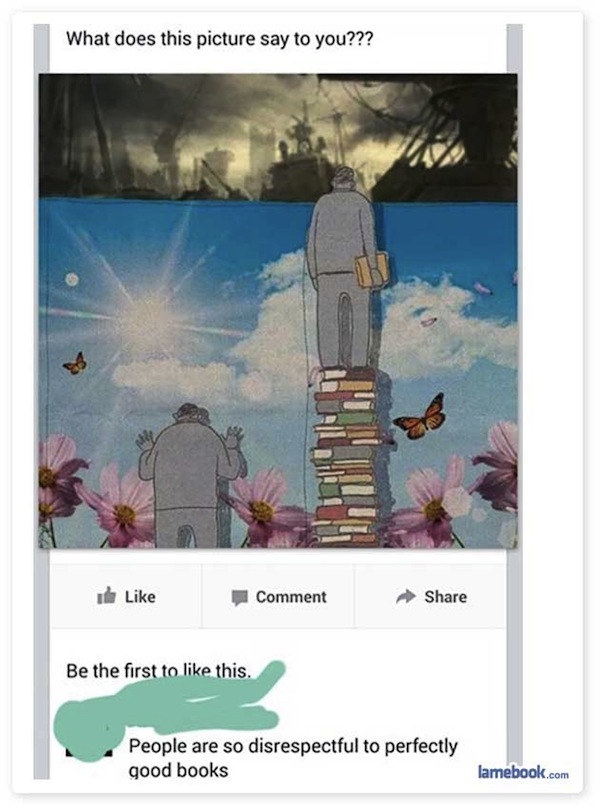Click the thumbs-up Like icon
The height and width of the screenshot is (810, 600).
(106, 596)
